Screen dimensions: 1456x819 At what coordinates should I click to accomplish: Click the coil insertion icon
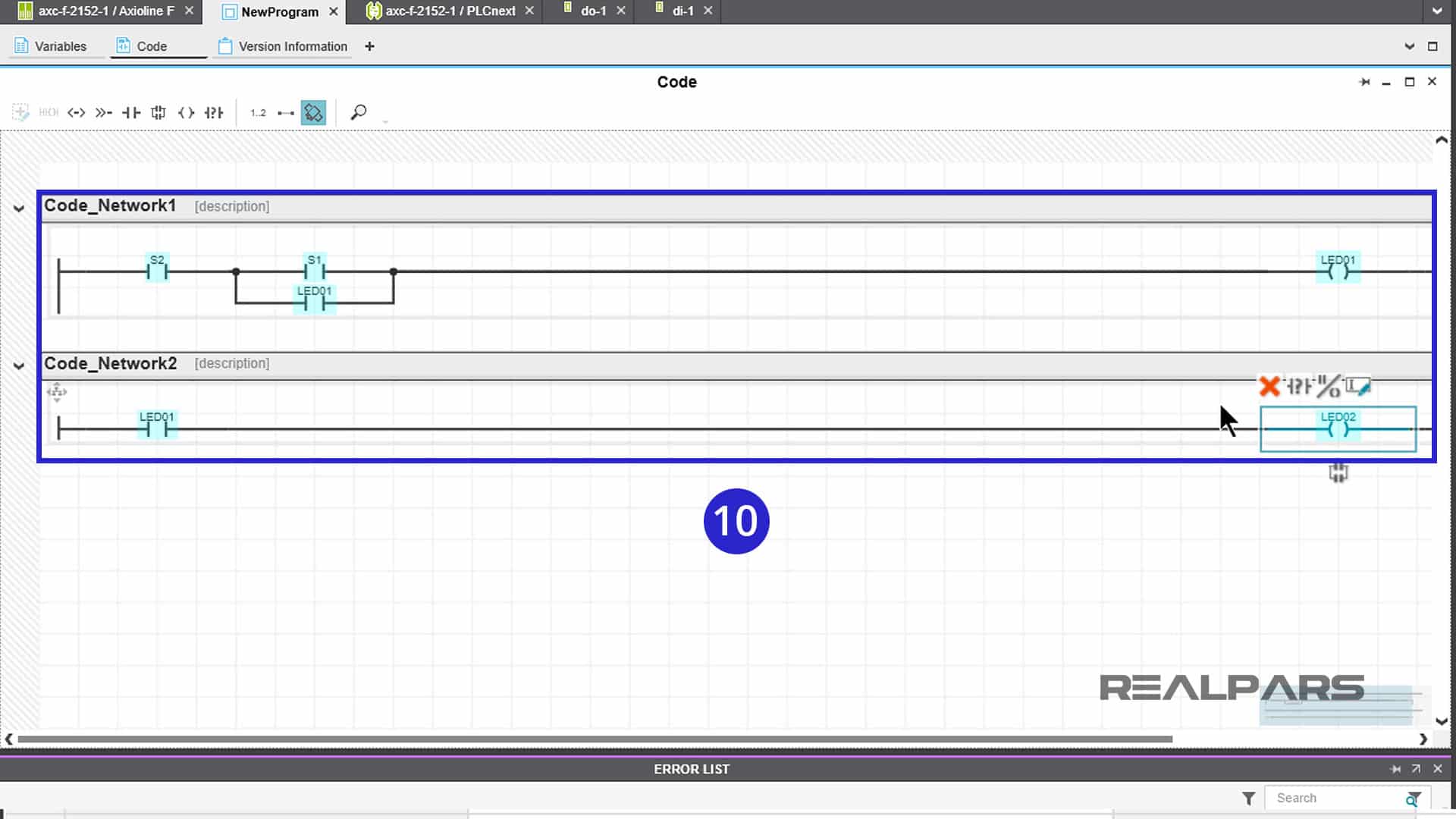pyautogui.click(x=186, y=112)
